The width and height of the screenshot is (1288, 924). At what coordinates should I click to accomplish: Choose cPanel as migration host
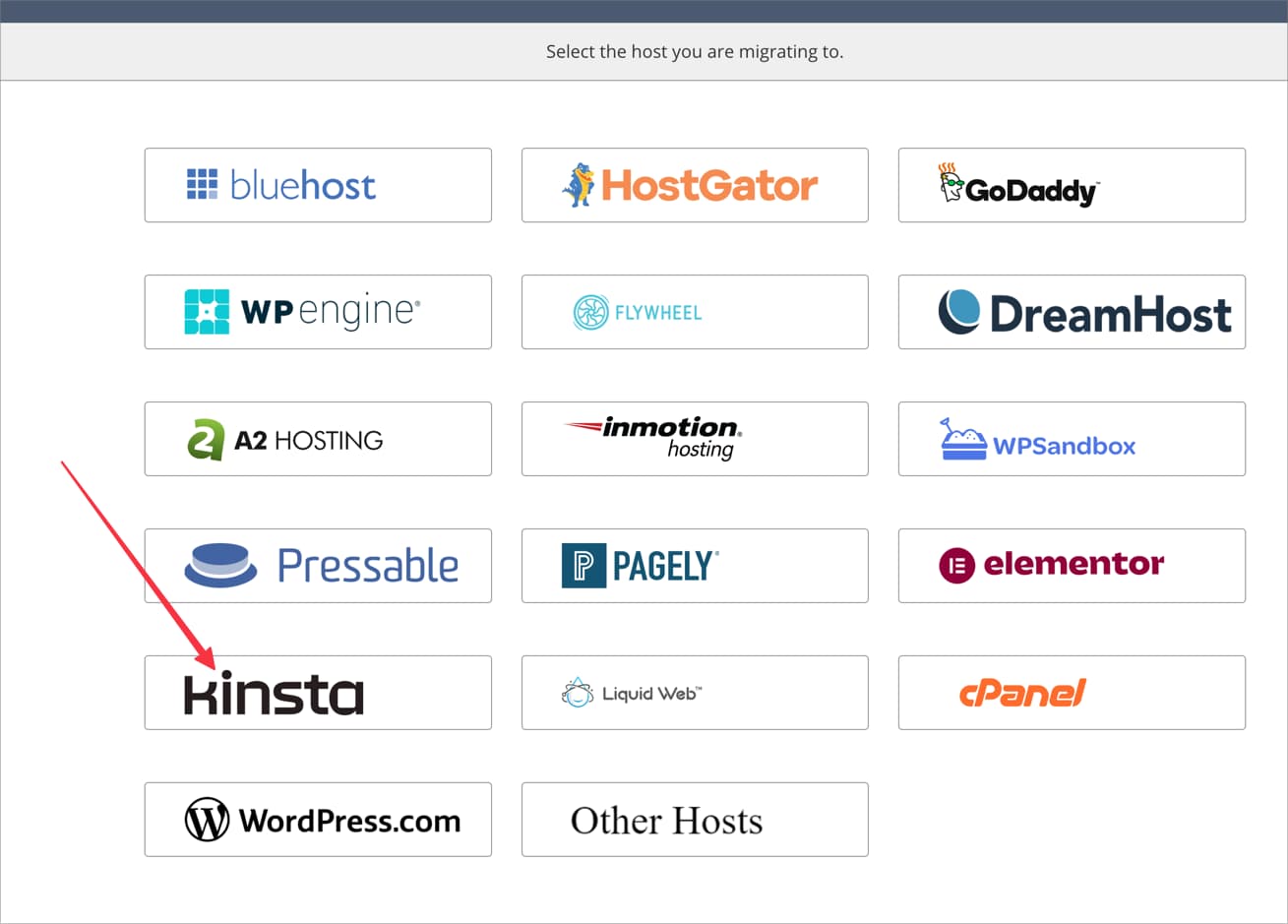pyautogui.click(x=1072, y=693)
